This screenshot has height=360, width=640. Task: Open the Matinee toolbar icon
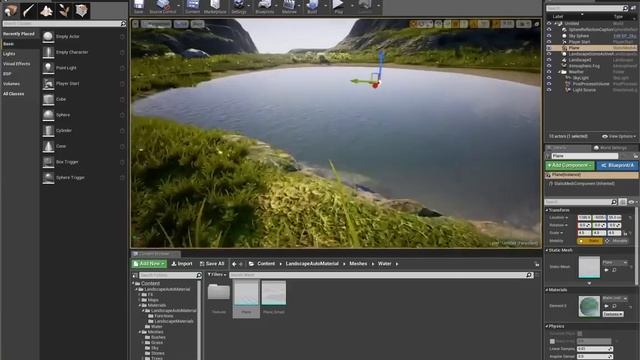coord(289,7)
